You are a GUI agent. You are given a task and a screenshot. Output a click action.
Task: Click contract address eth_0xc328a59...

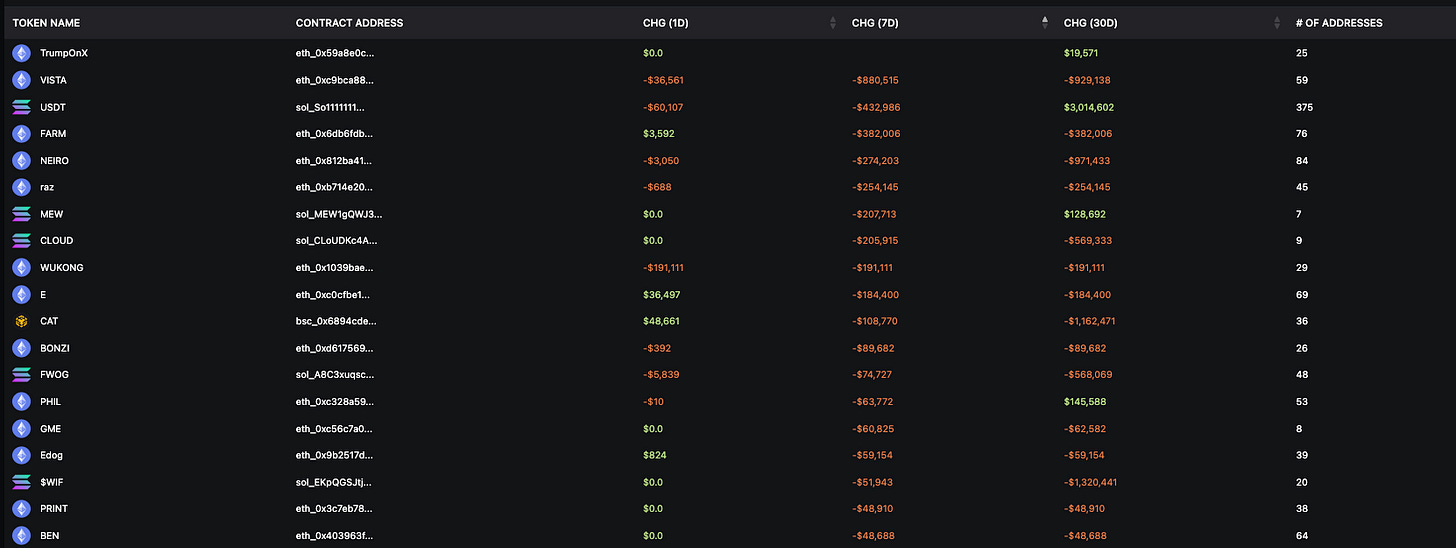click(x=336, y=402)
